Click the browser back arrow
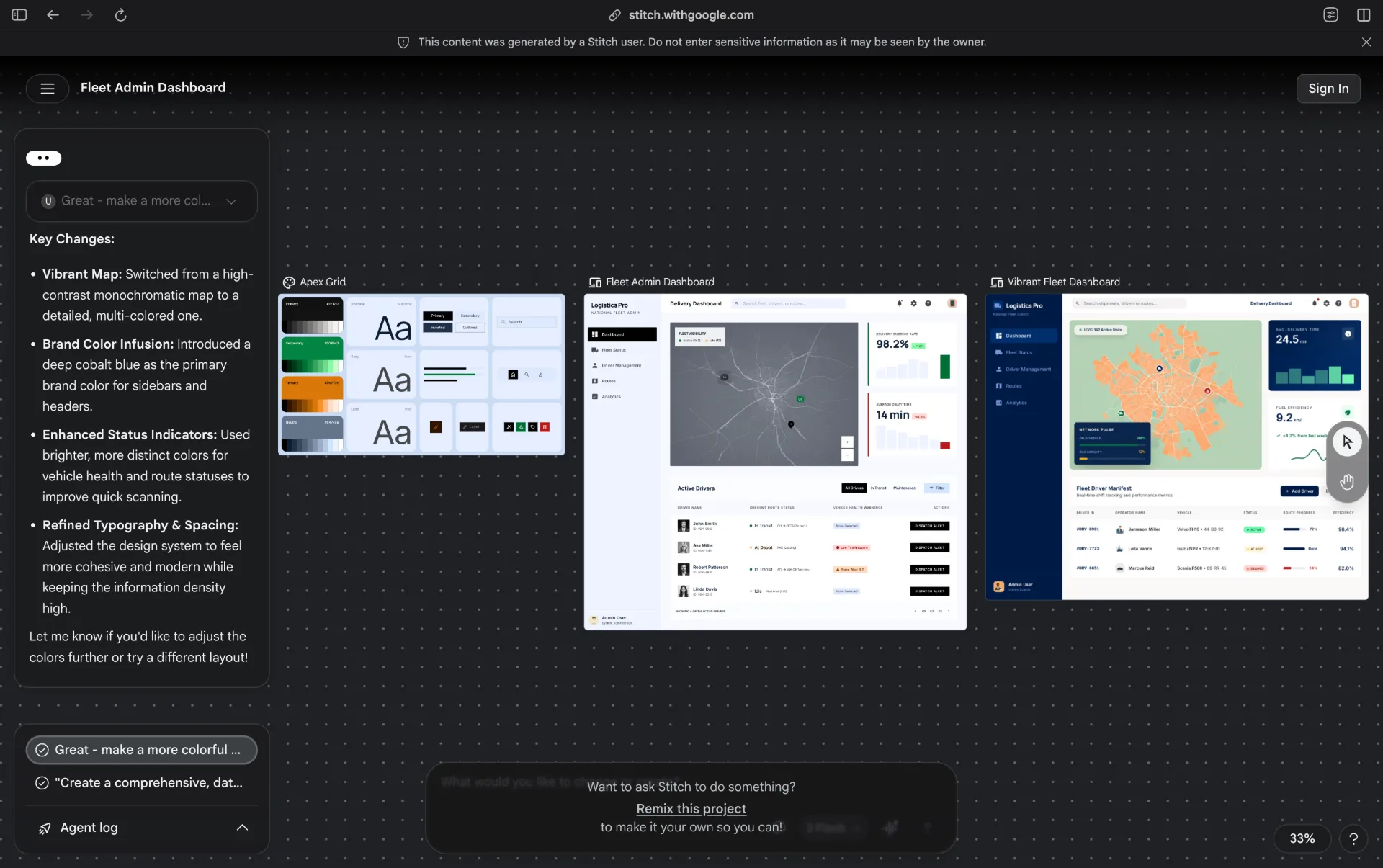The width and height of the screenshot is (1383, 868). [53, 15]
